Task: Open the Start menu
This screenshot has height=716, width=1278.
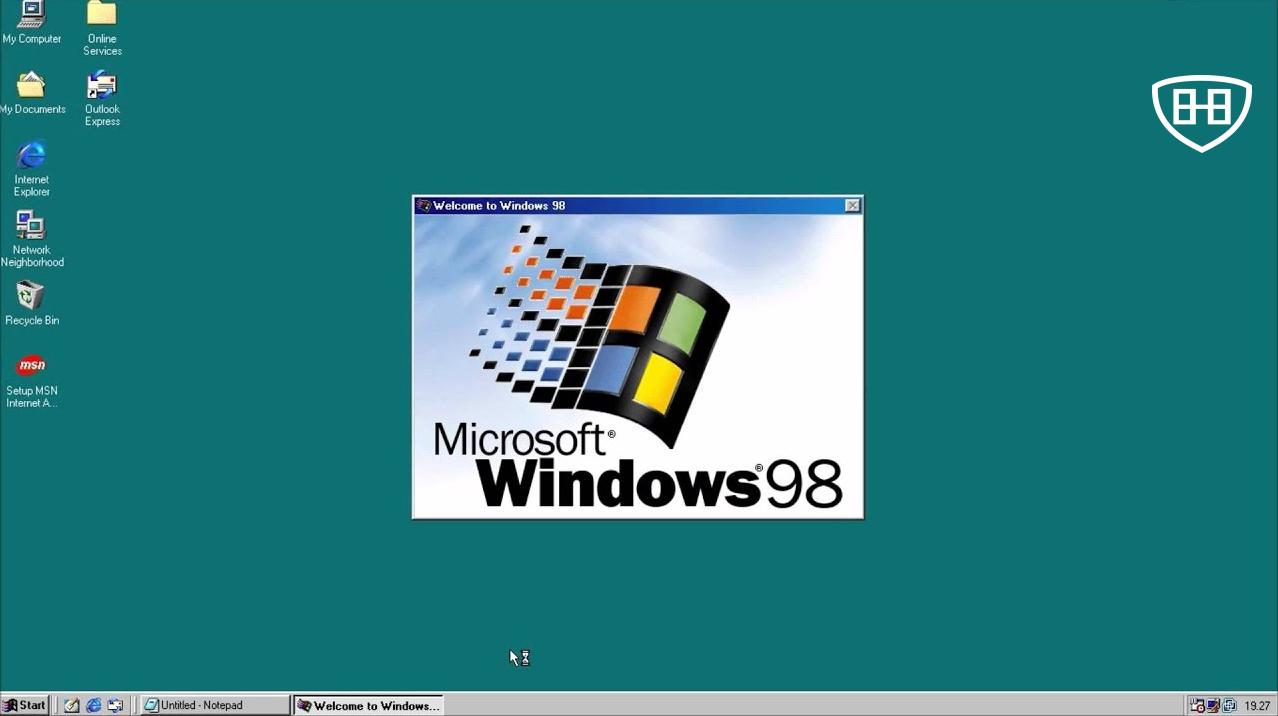Action: tap(26, 705)
